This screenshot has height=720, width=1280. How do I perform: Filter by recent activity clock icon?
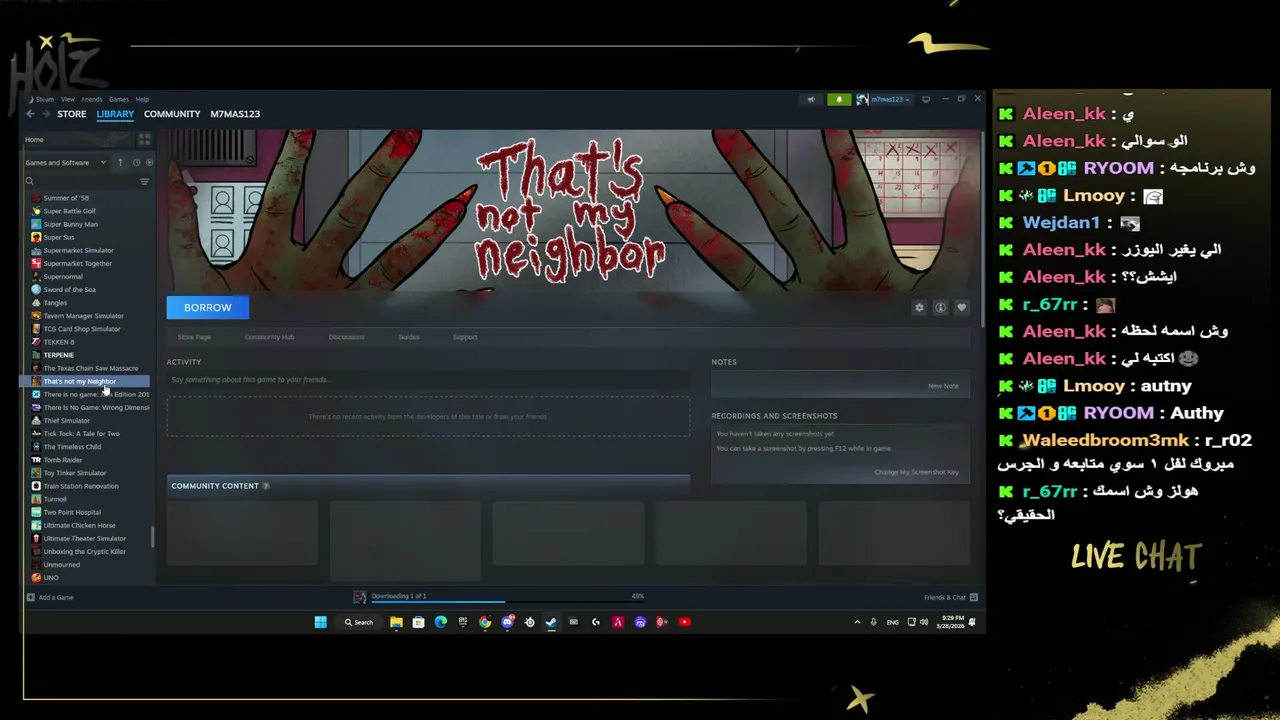pyautogui.click(x=136, y=162)
